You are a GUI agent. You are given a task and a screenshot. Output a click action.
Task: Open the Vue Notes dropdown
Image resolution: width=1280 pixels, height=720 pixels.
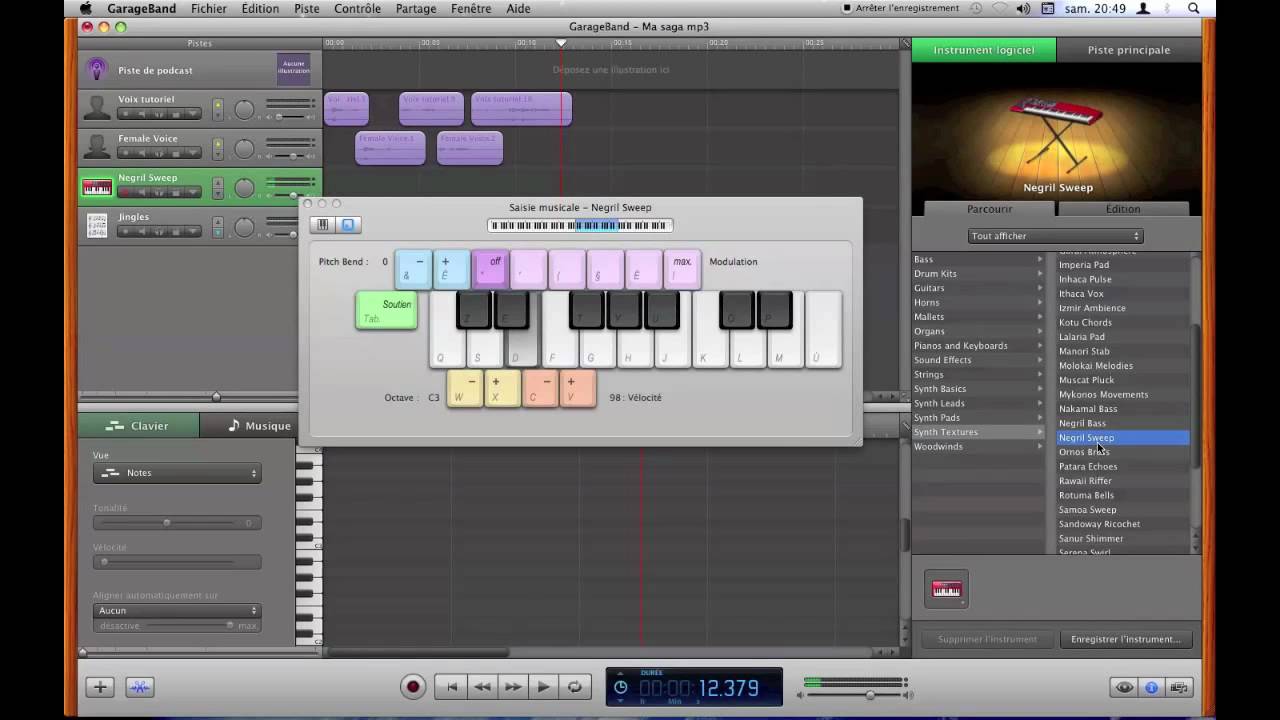point(177,473)
